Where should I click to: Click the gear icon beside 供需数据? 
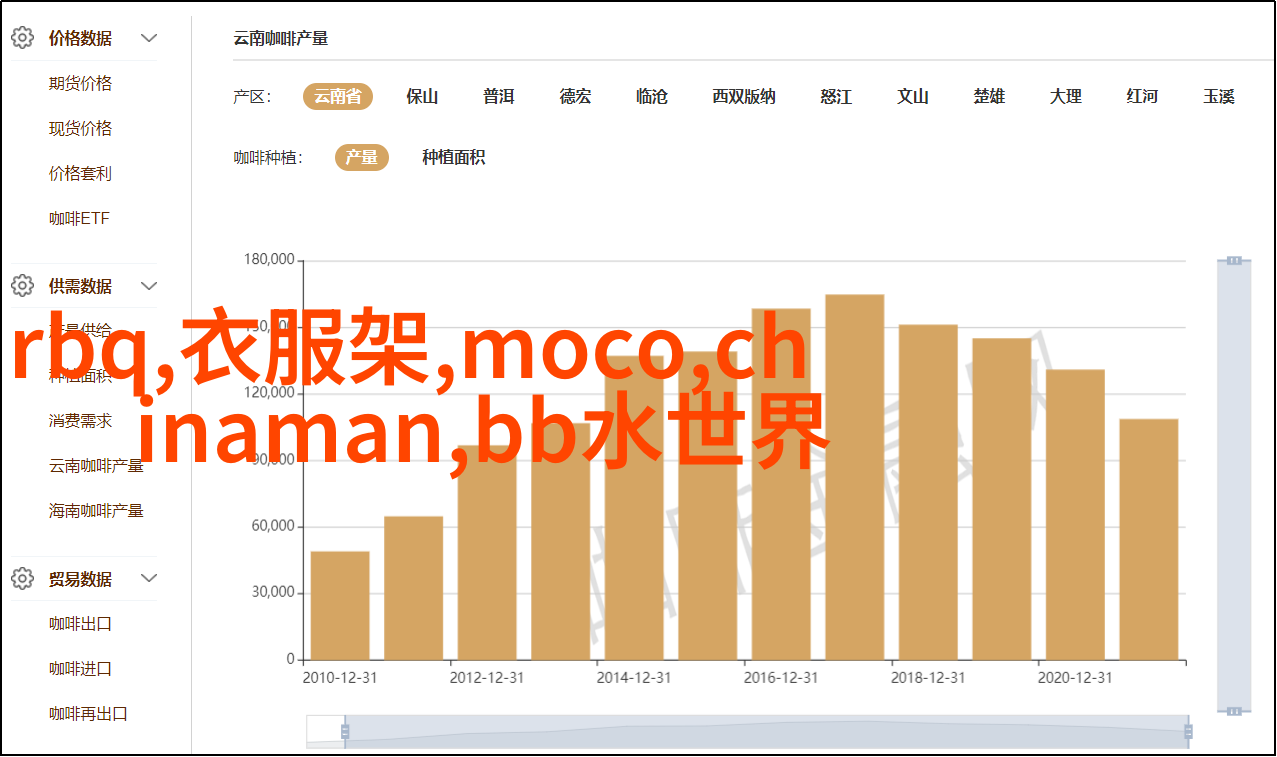pos(22,285)
